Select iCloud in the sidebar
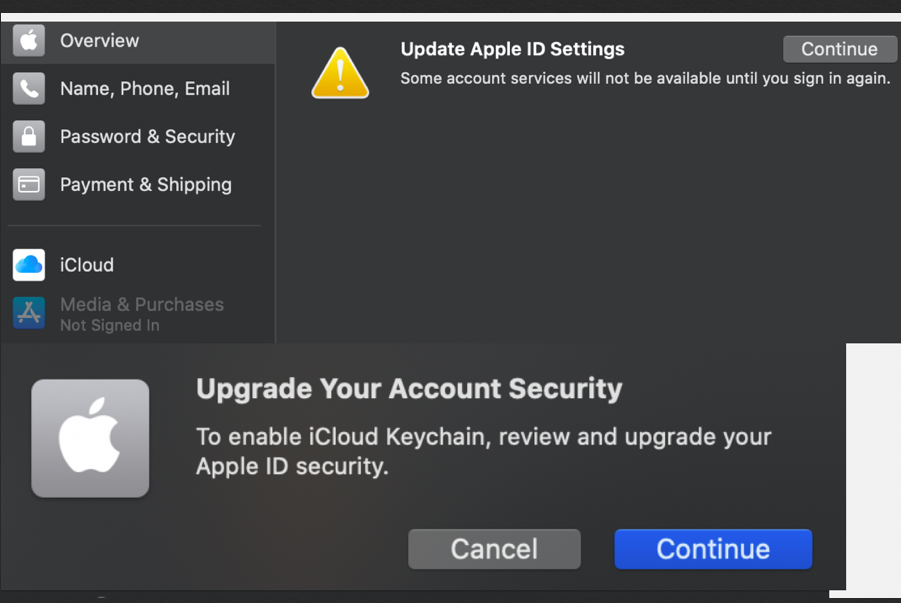This screenshot has height=603, width=901. point(87,265)
